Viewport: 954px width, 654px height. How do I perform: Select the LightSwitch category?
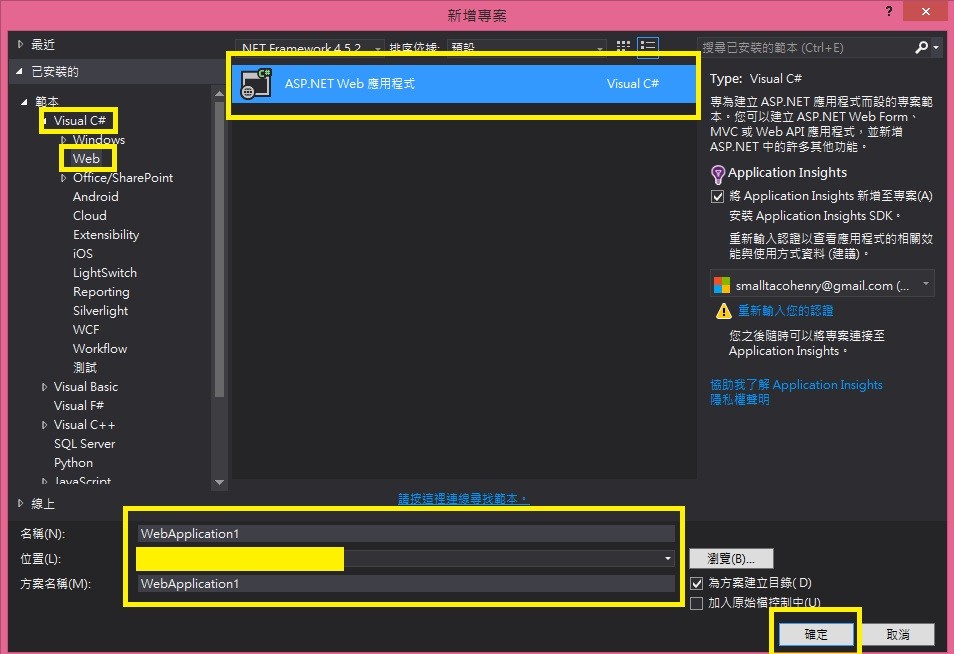point(105,273)
